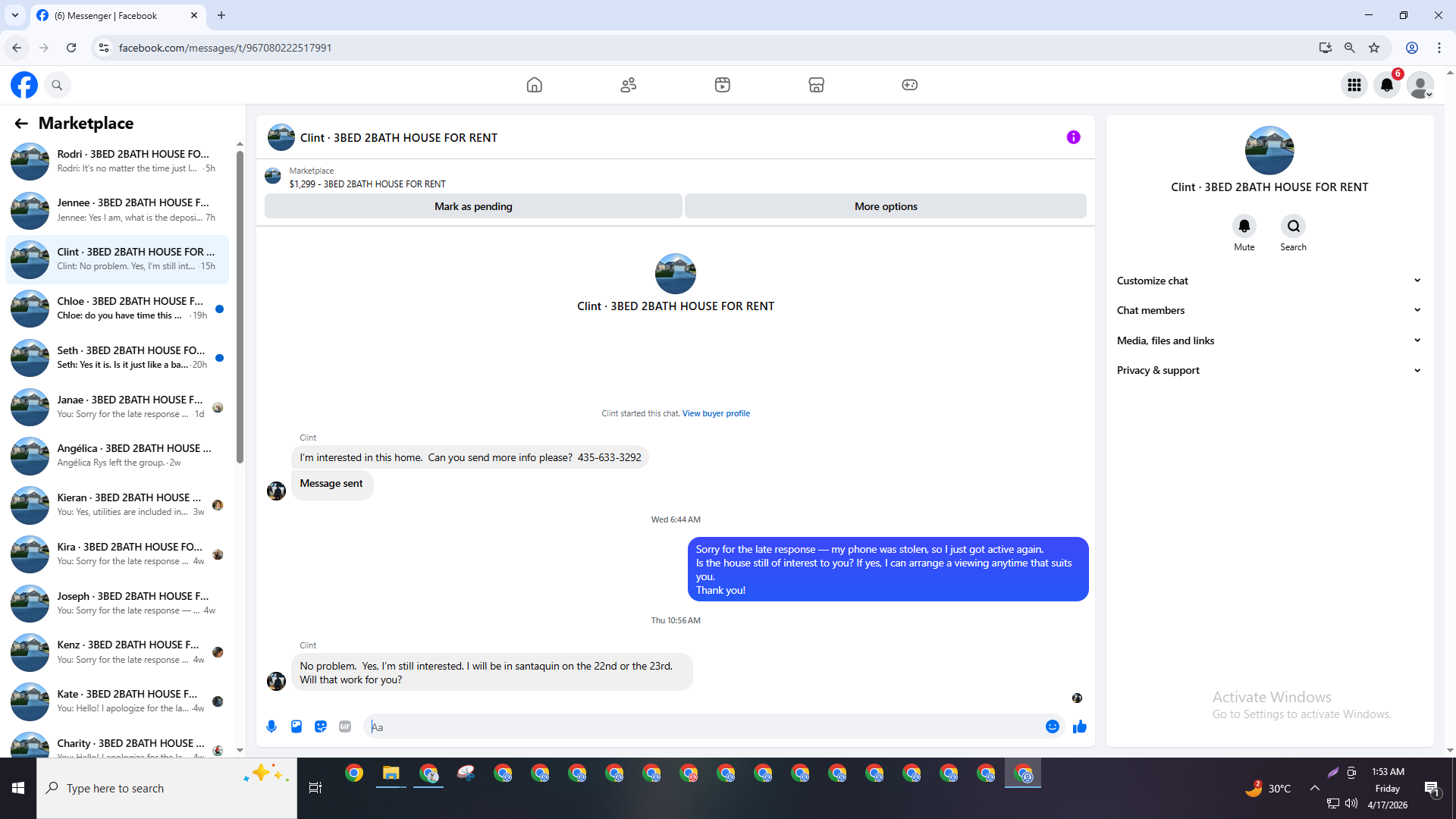Image resolution: width=1456 pixels, height=819 pixels.
Task: Expand Customize chat section
Action: [x=1269, y=281]
